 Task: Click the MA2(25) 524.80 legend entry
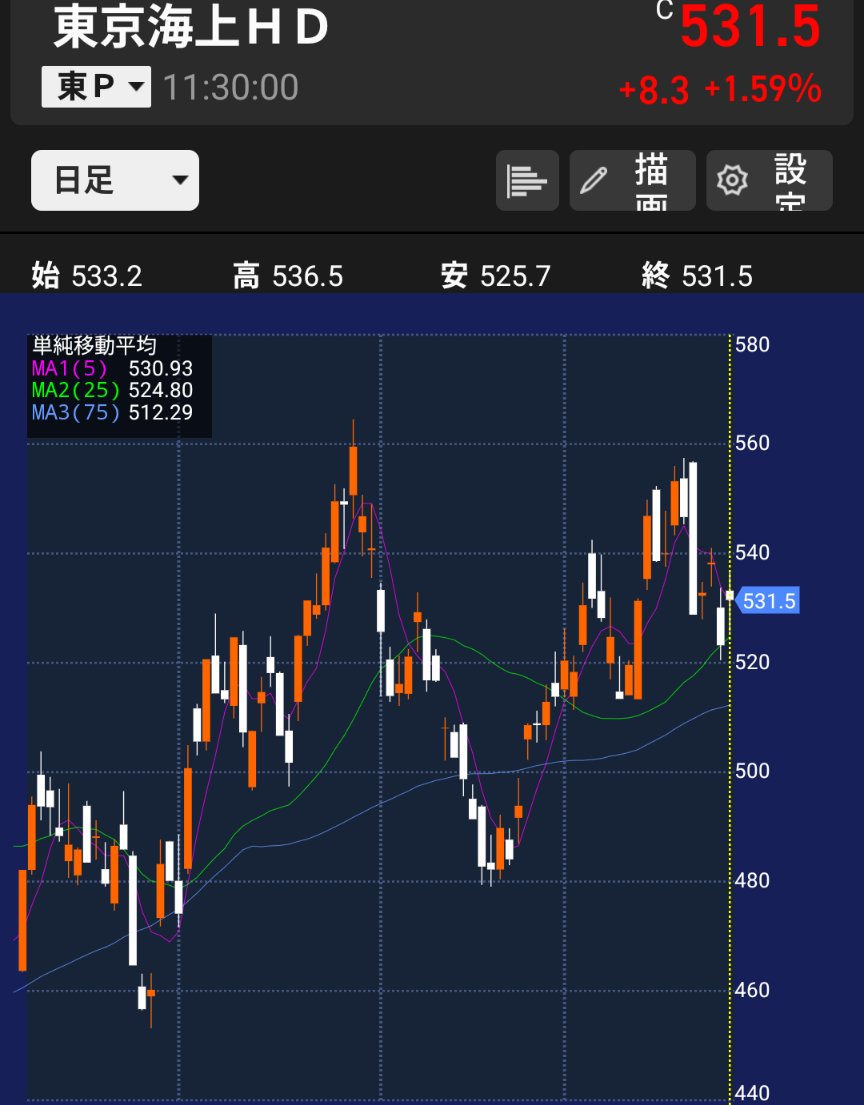[x=112, y=390]
